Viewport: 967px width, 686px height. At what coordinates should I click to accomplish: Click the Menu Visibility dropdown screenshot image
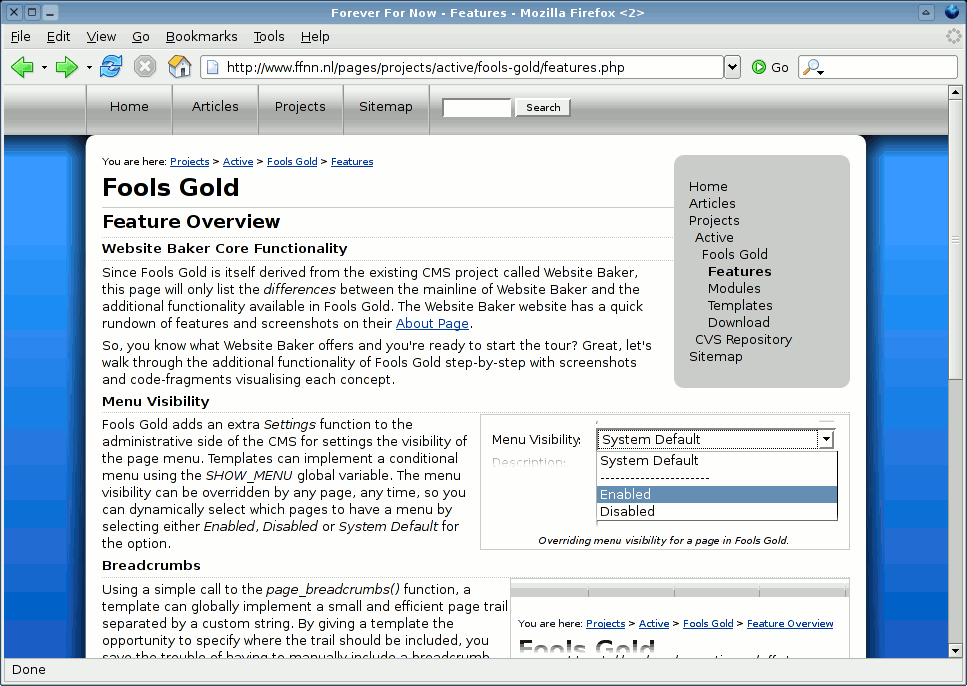(665, 481)
